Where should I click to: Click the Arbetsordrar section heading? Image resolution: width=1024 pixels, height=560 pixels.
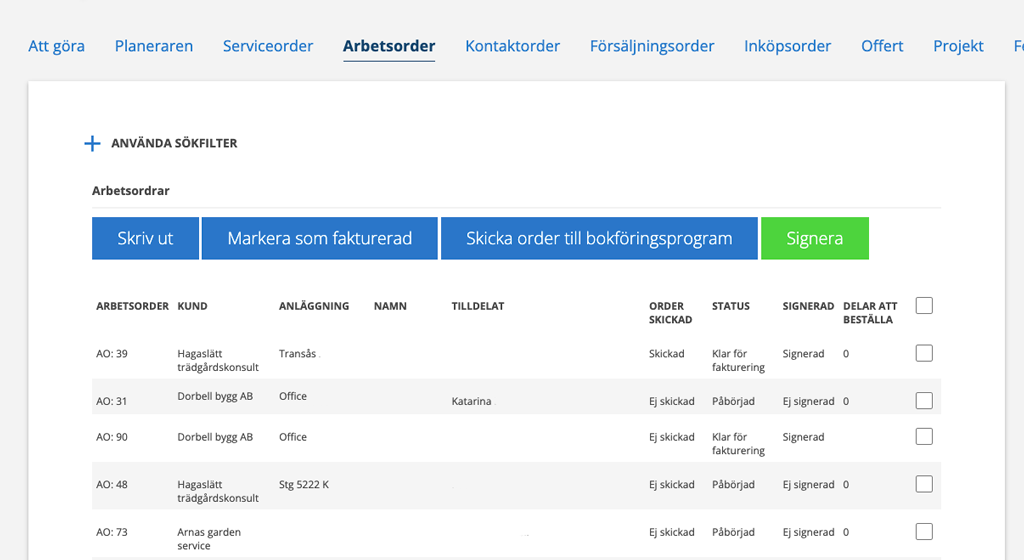point(131,191)
